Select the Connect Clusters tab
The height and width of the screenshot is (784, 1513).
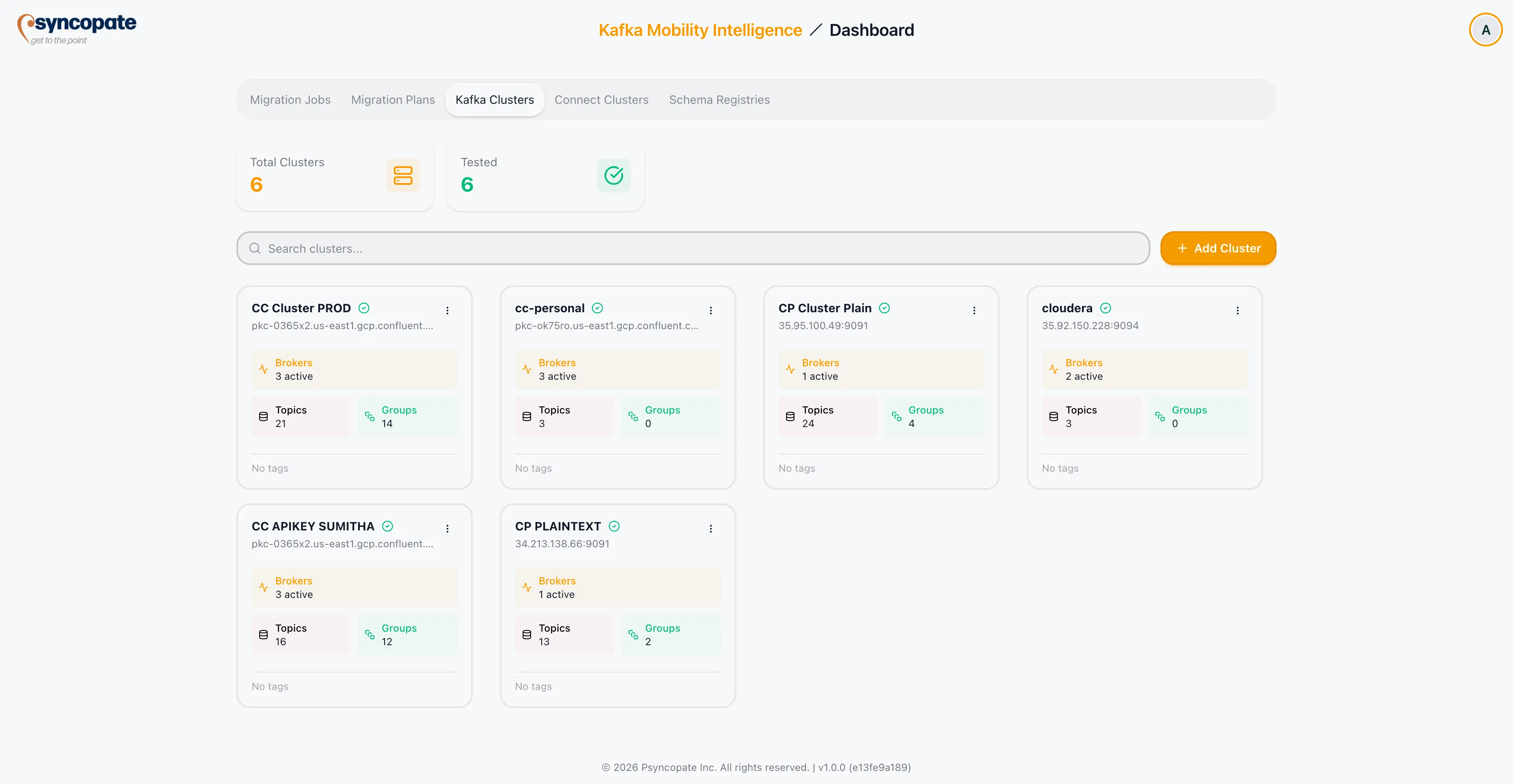pos(602,99)
